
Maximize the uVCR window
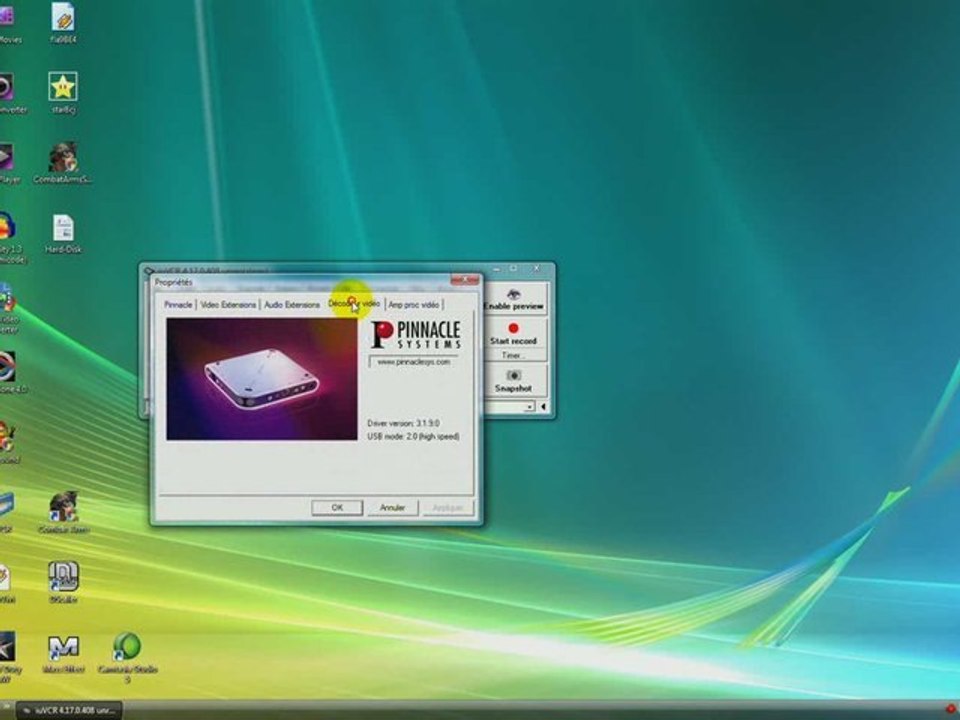coord(514,268)
